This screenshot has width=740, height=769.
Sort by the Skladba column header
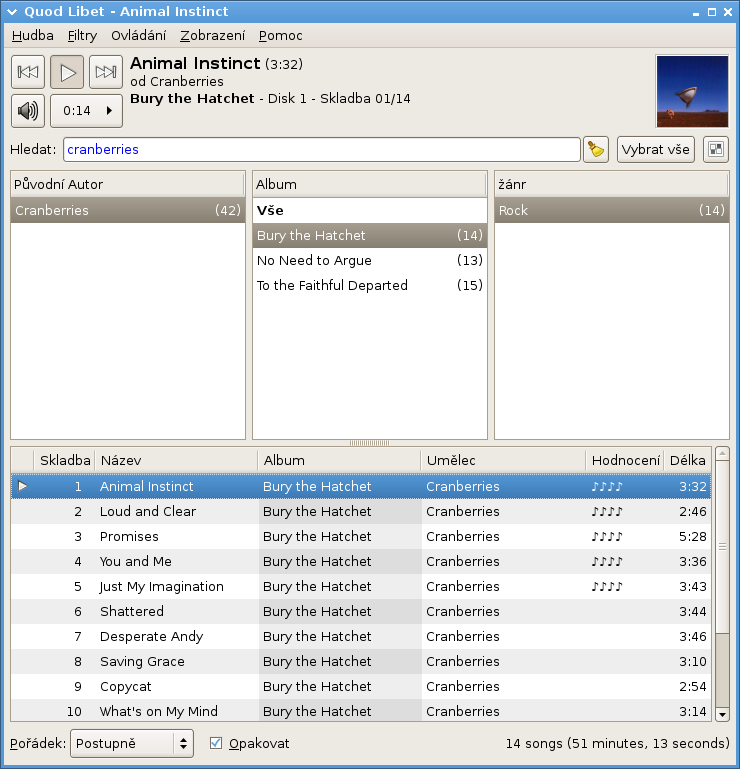64,461
